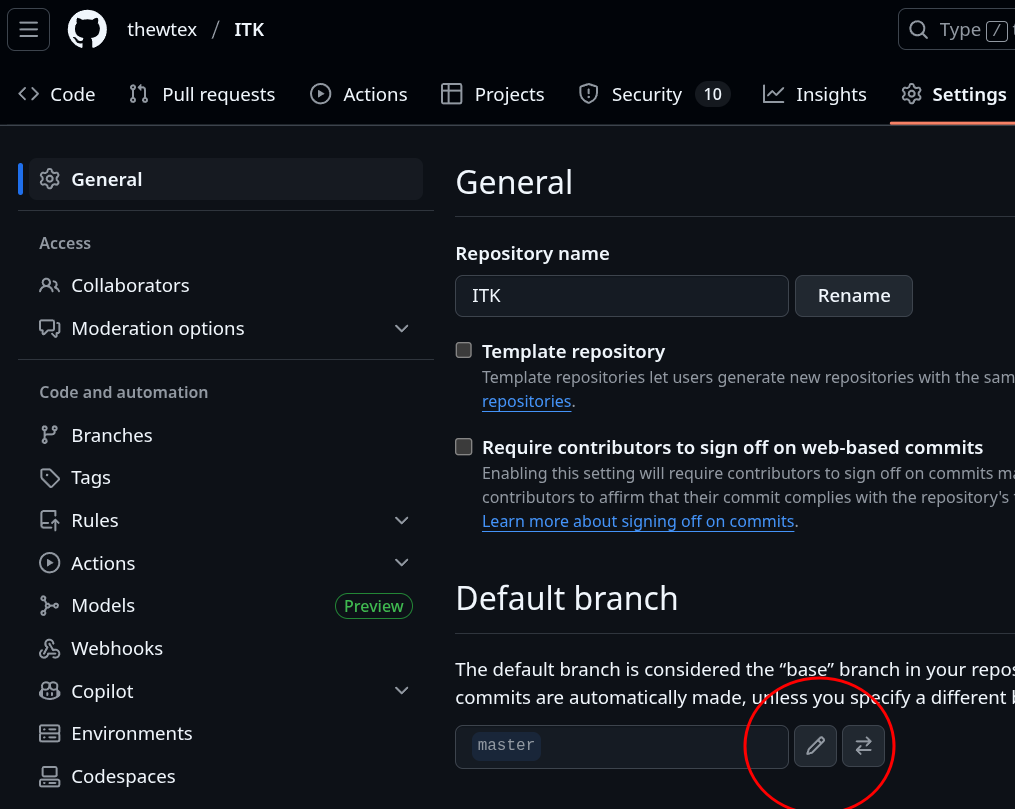The image size is (1015, 809).
Task: Click the Environments server icon in sidebar
Action: coord(49,733)
